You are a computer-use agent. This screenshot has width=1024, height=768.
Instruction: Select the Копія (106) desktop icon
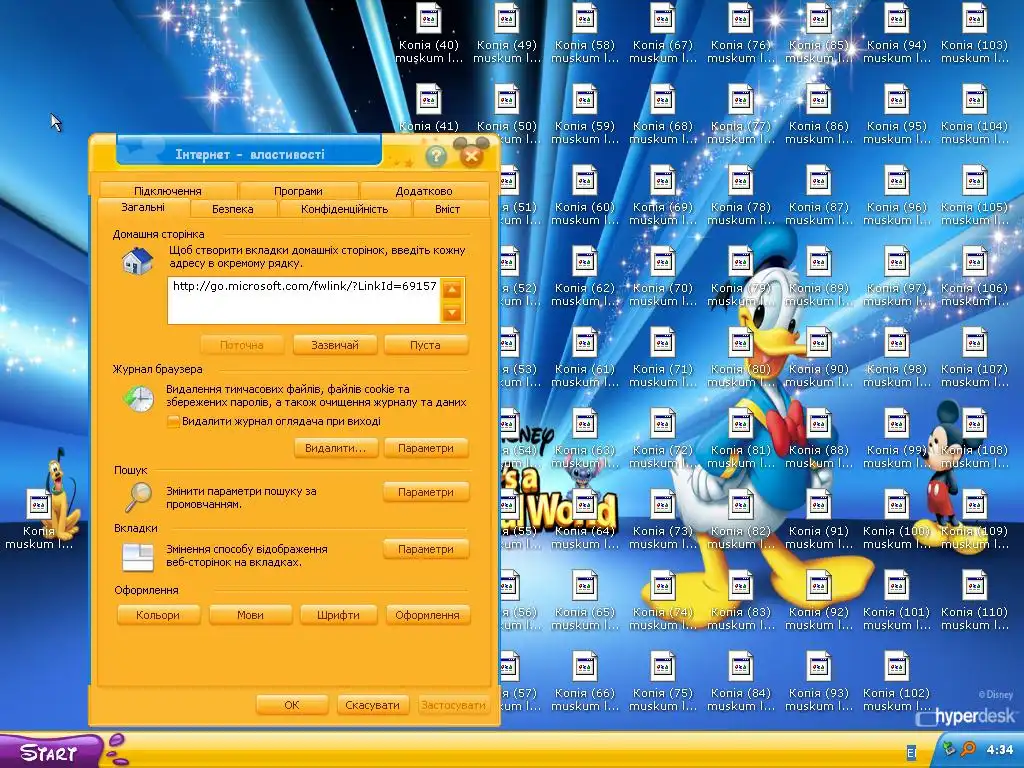pos(974,277)
